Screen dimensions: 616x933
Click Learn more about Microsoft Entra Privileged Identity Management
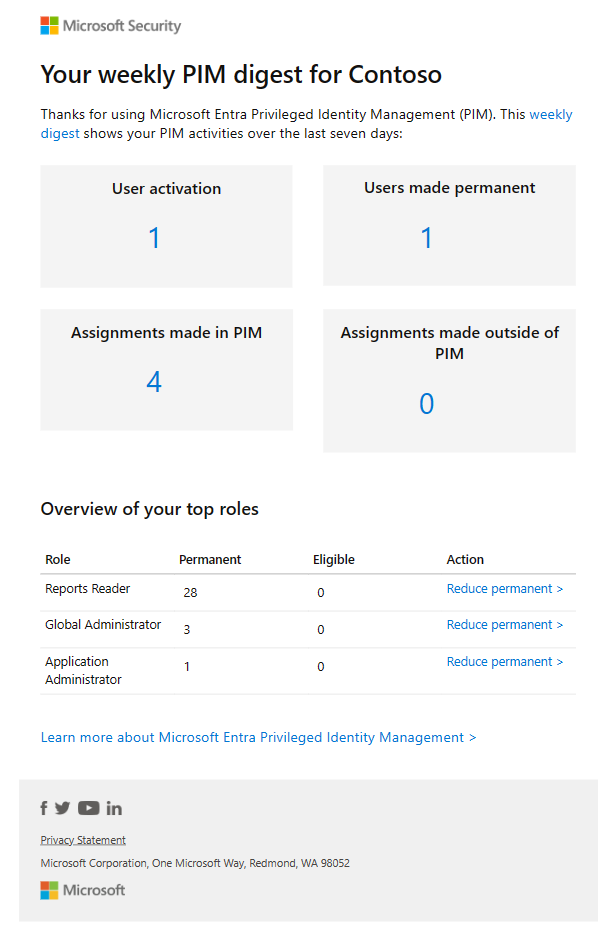258,737
